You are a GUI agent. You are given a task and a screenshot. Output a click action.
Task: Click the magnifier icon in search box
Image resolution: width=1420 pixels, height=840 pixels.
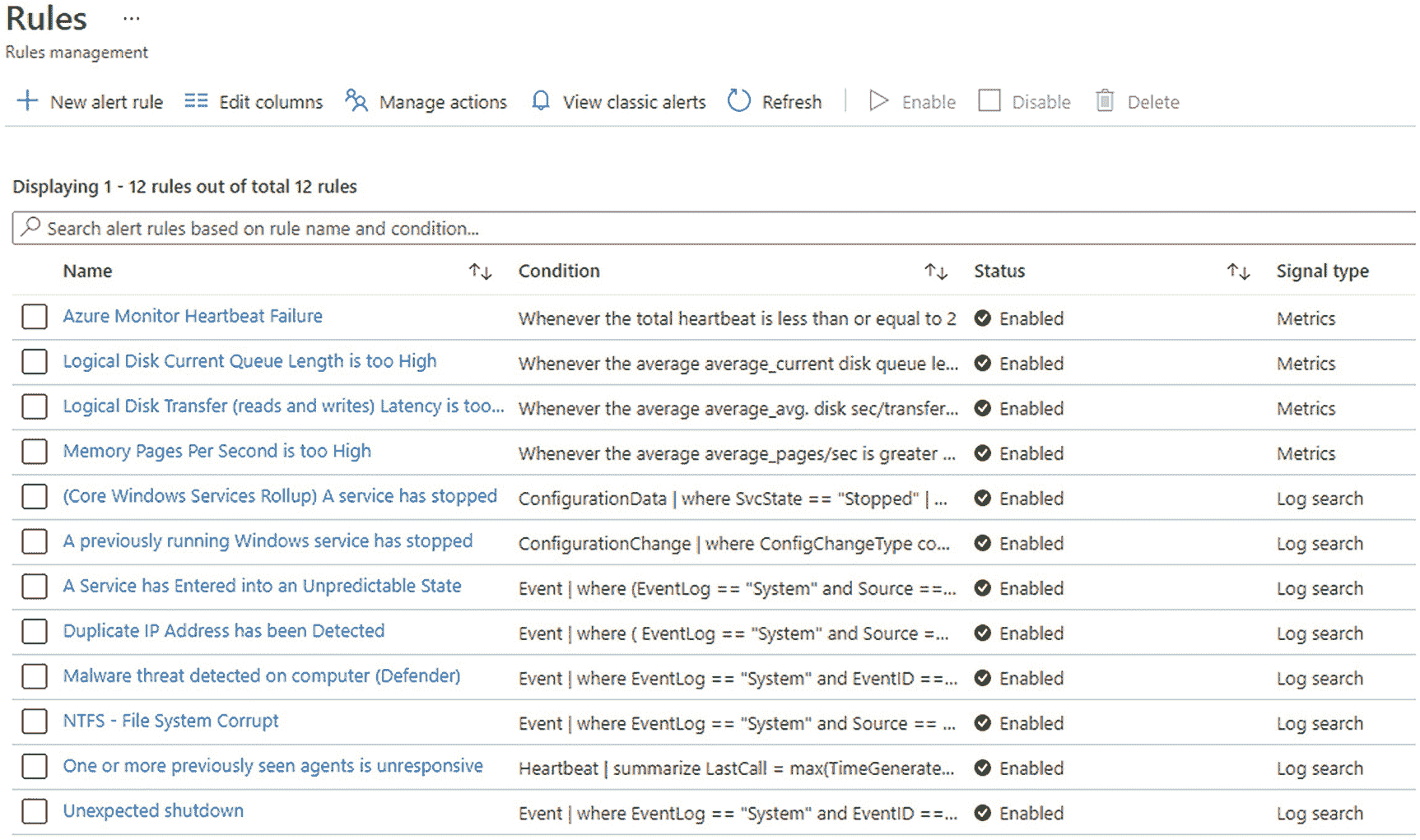30,227
